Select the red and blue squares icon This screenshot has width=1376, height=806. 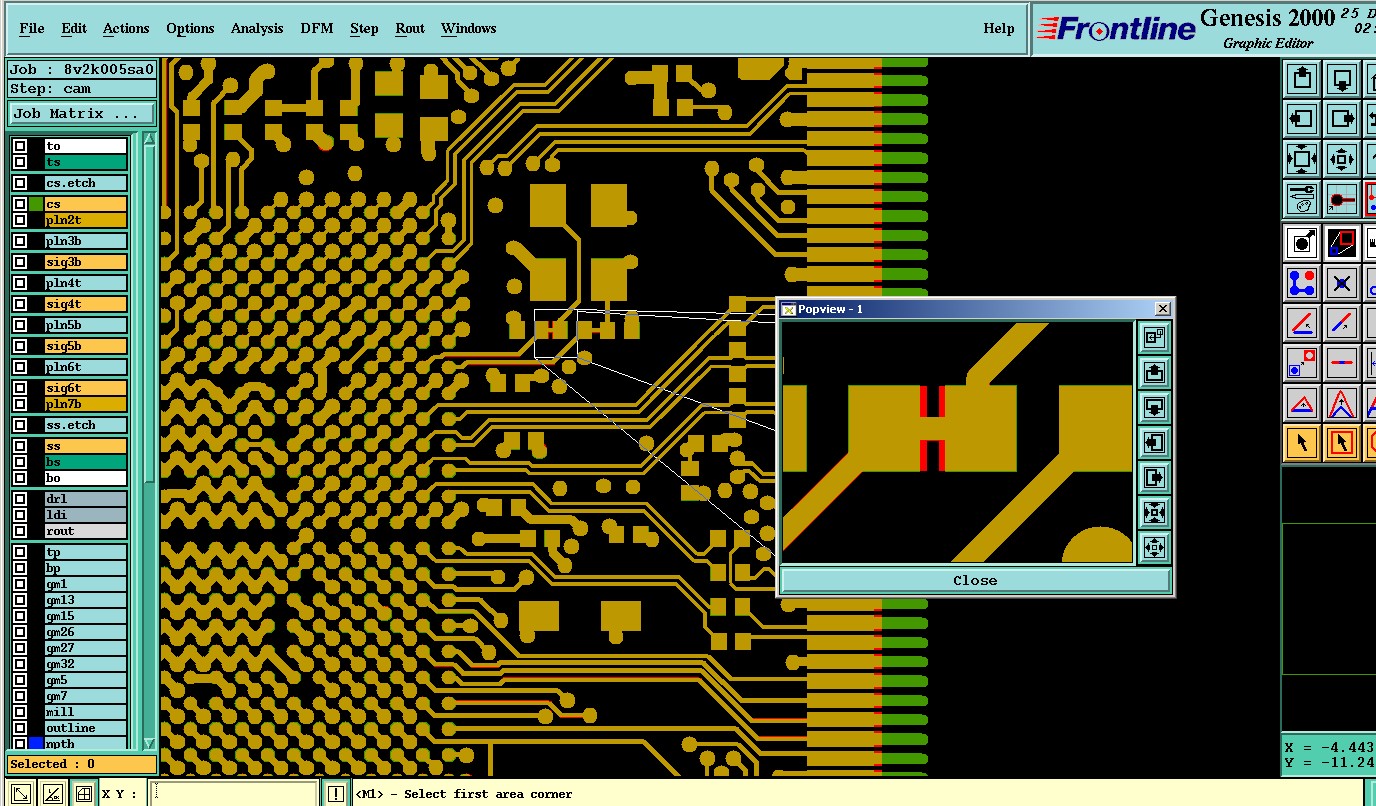(x=1341, y=242)
